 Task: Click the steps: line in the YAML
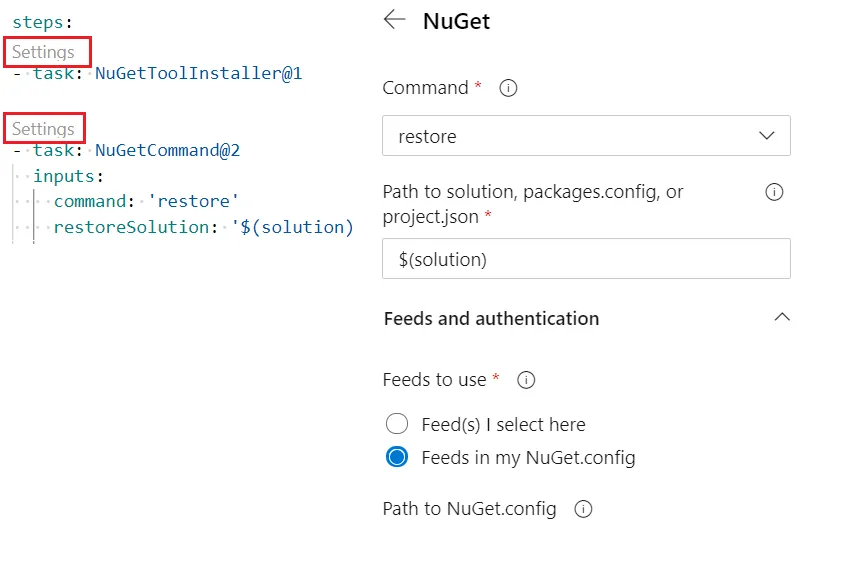[42, 22]
